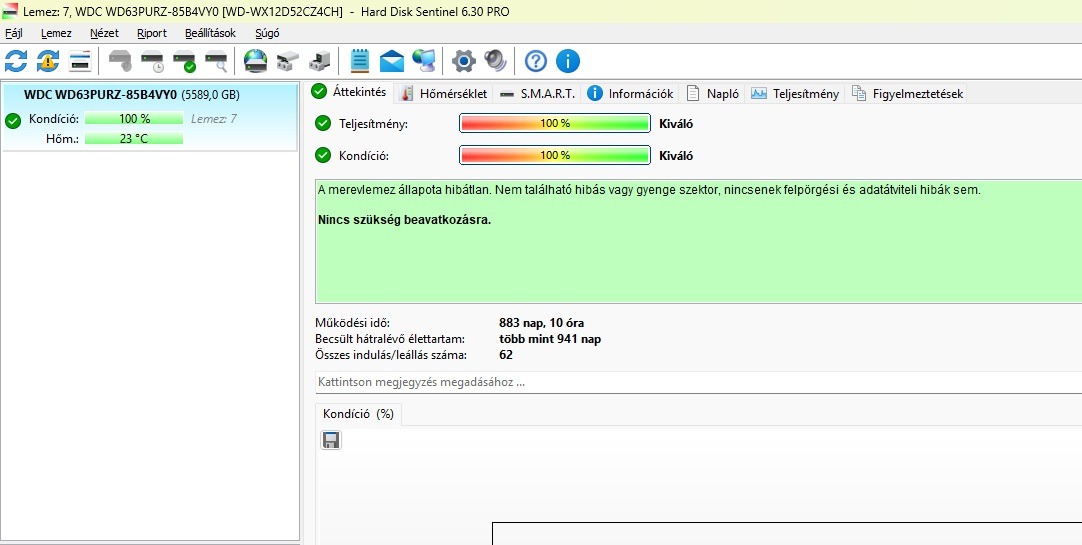Select WDC WD63PURZ-85B4VY0 disk in list
The width and height of the screenshot is (1082, 545).
pyautogui.click(x=150, y=117)
